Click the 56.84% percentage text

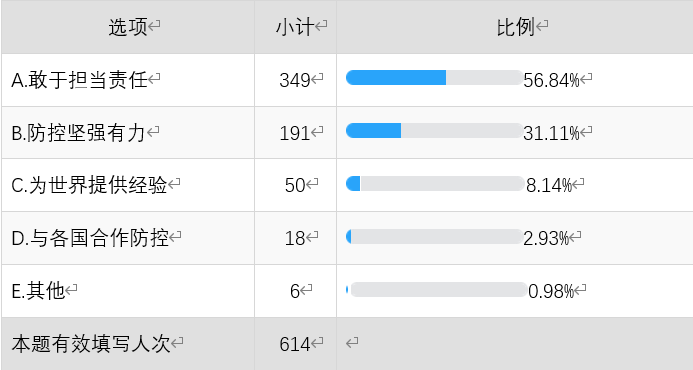(x=551, y=80)
